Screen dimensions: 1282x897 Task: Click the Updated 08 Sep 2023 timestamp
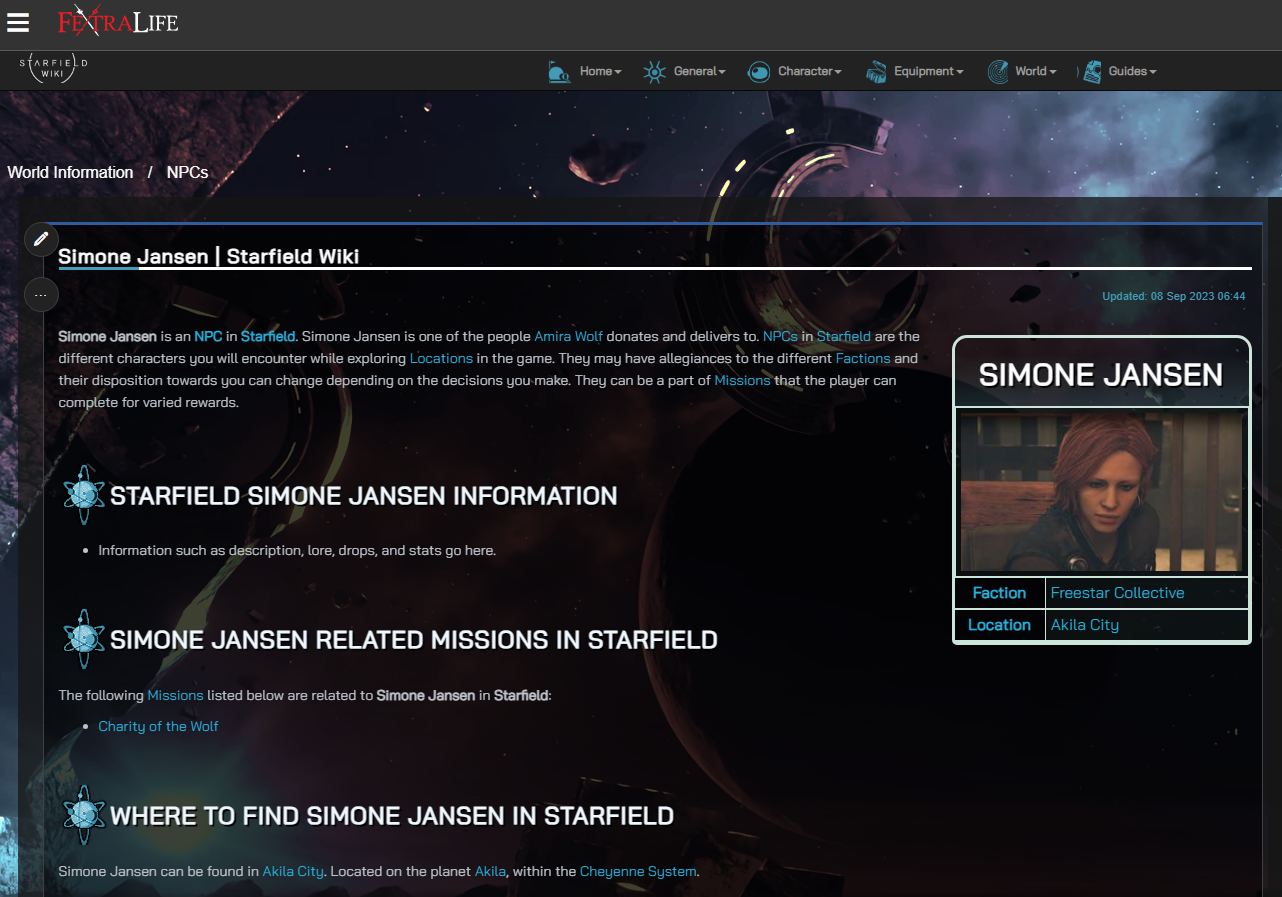point(1173,296)
